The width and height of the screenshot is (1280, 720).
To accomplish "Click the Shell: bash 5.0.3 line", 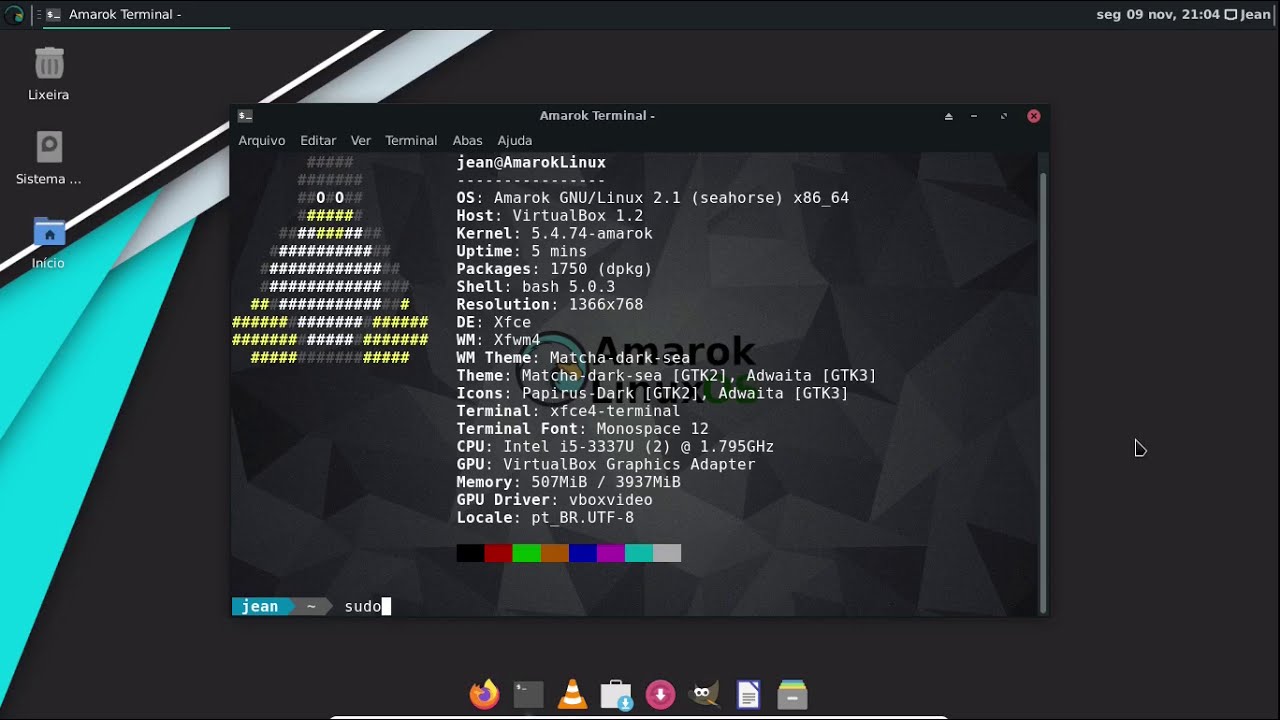I will (535, 287).
